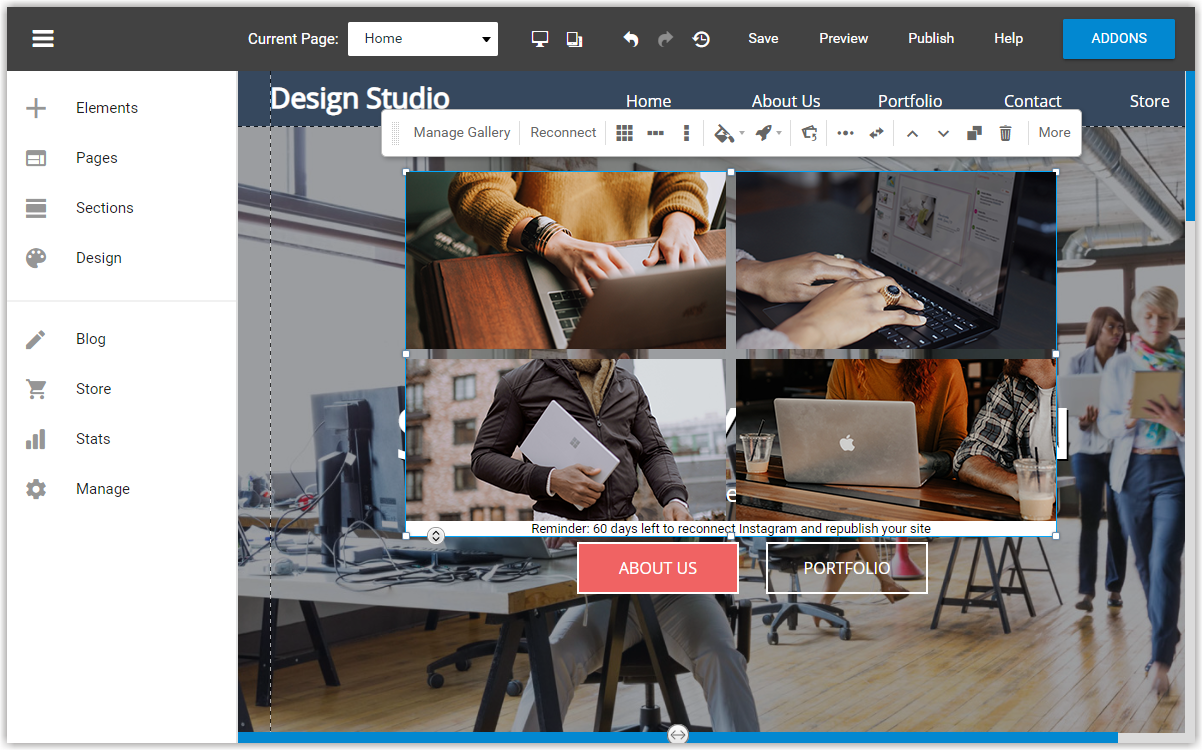This screenshot has height=751, width=1203.
Task: Click the Design palette icon
Action: coord(36,258)
